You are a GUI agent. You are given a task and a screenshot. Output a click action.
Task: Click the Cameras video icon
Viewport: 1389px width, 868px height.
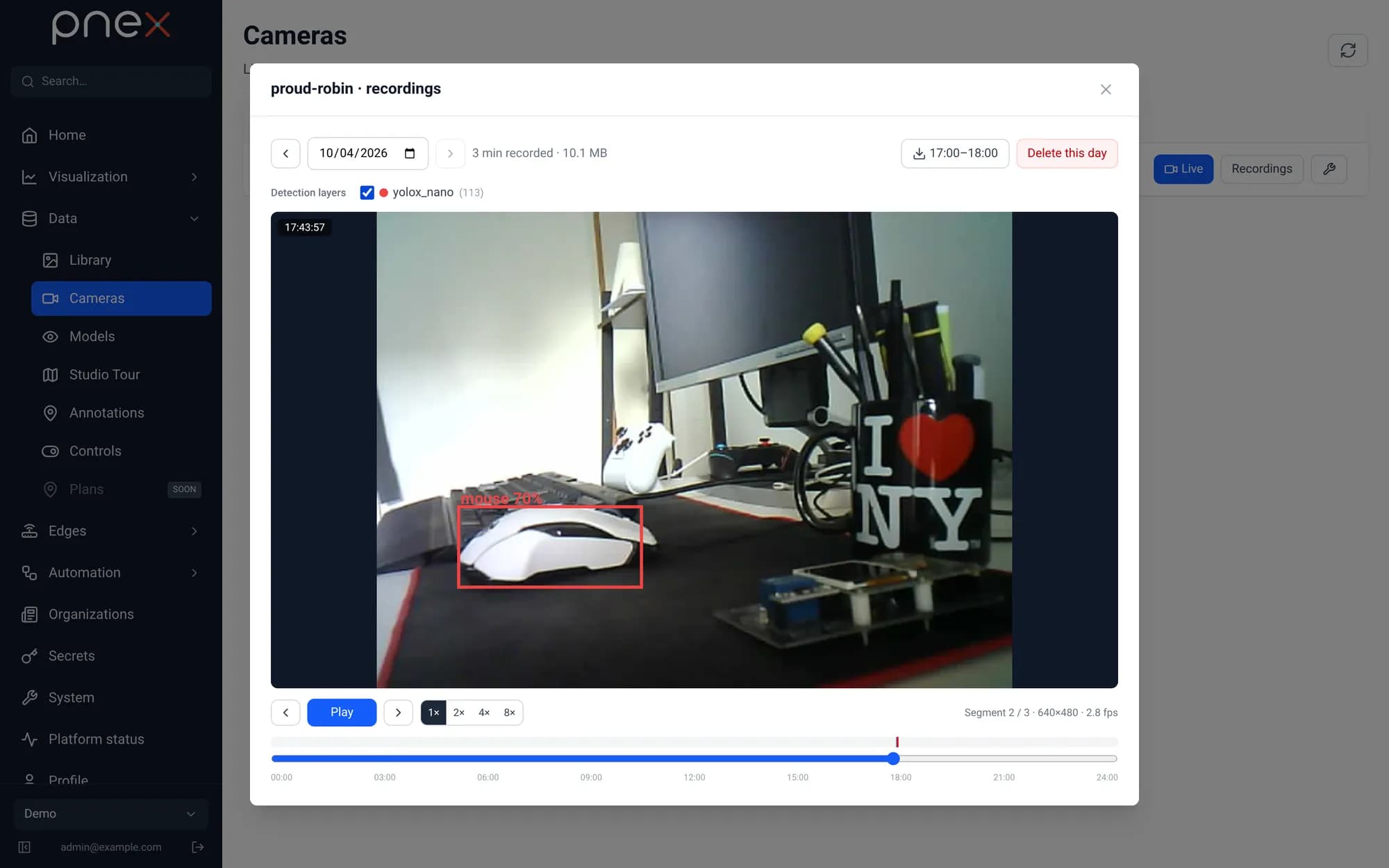point(50,298)
